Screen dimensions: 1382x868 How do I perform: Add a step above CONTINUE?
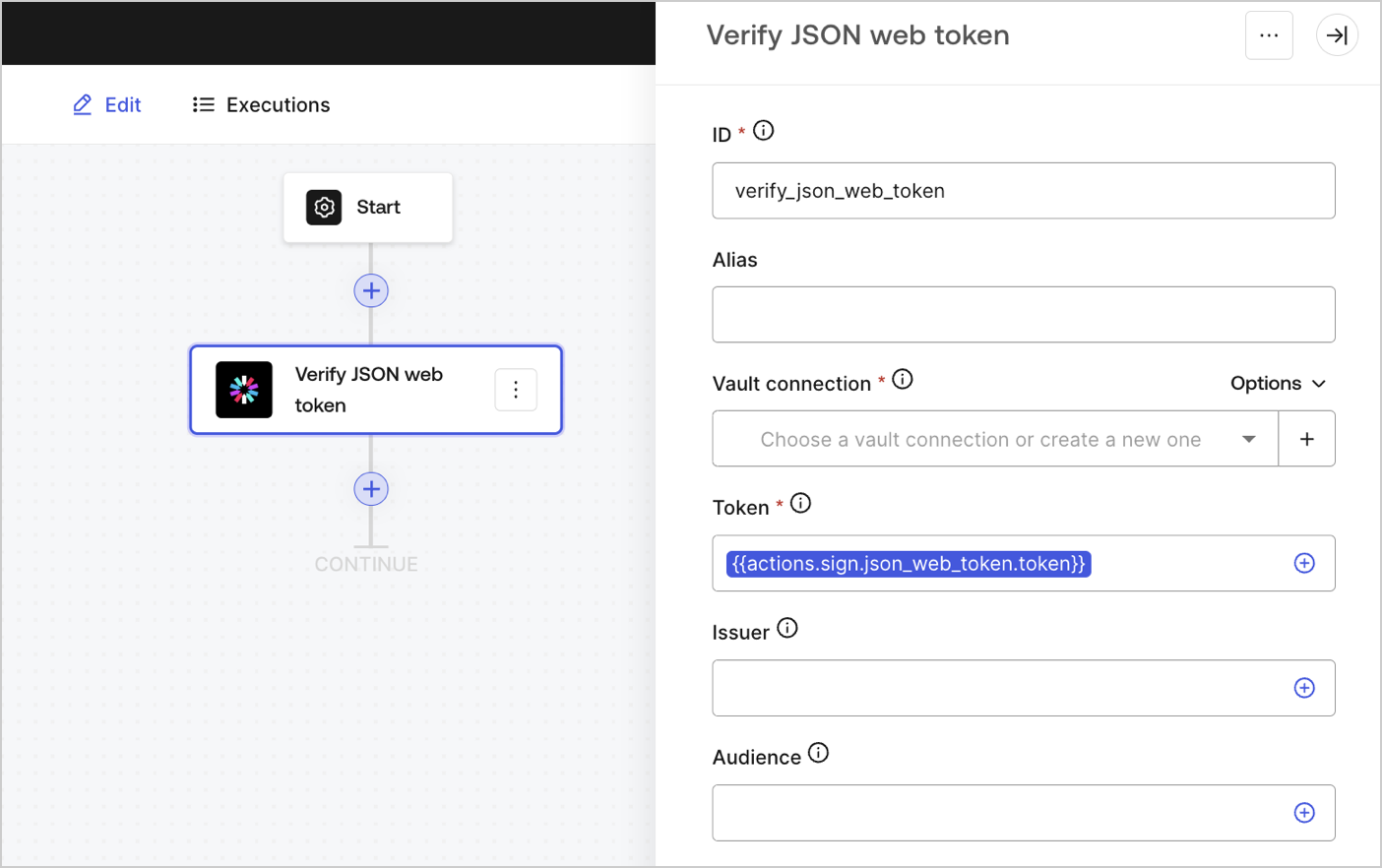coord(371,489)
